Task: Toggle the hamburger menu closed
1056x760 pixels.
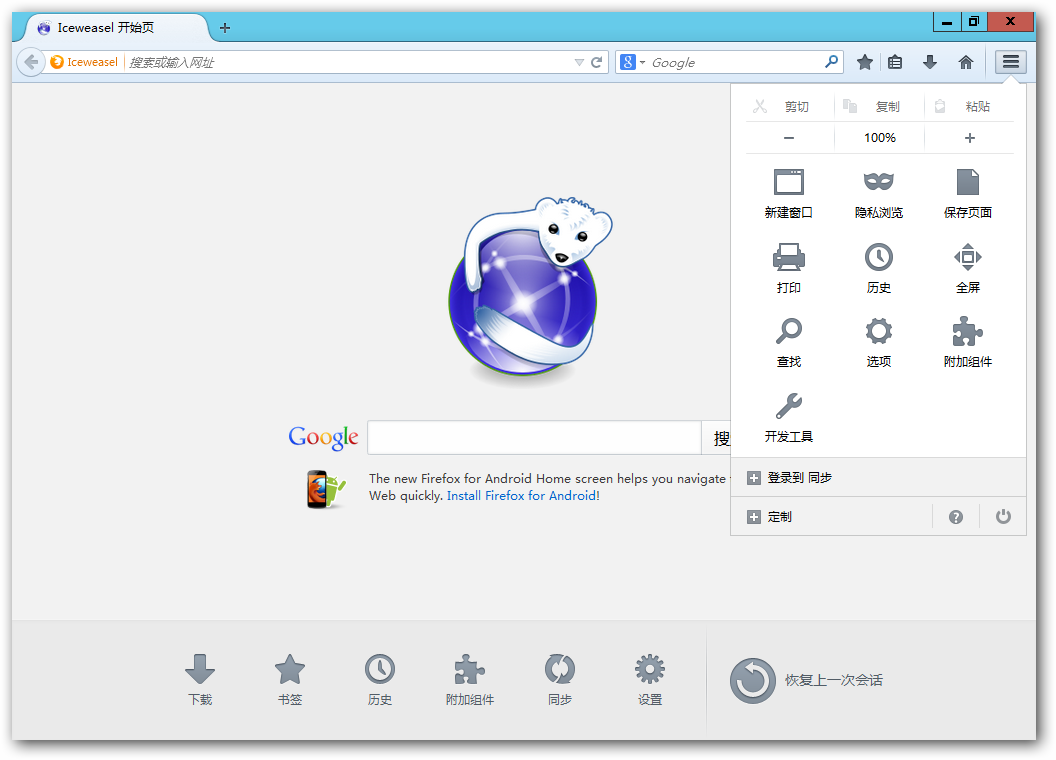Action: click(1011, 61)
